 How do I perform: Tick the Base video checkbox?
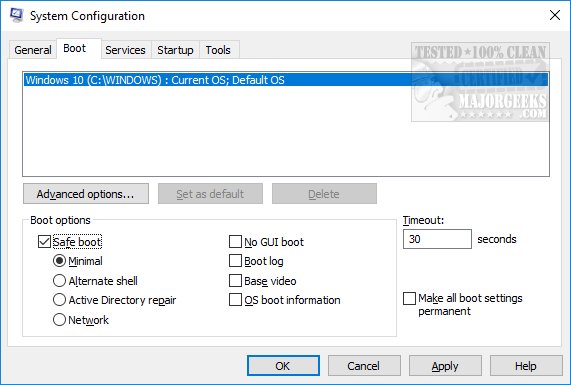235,281
